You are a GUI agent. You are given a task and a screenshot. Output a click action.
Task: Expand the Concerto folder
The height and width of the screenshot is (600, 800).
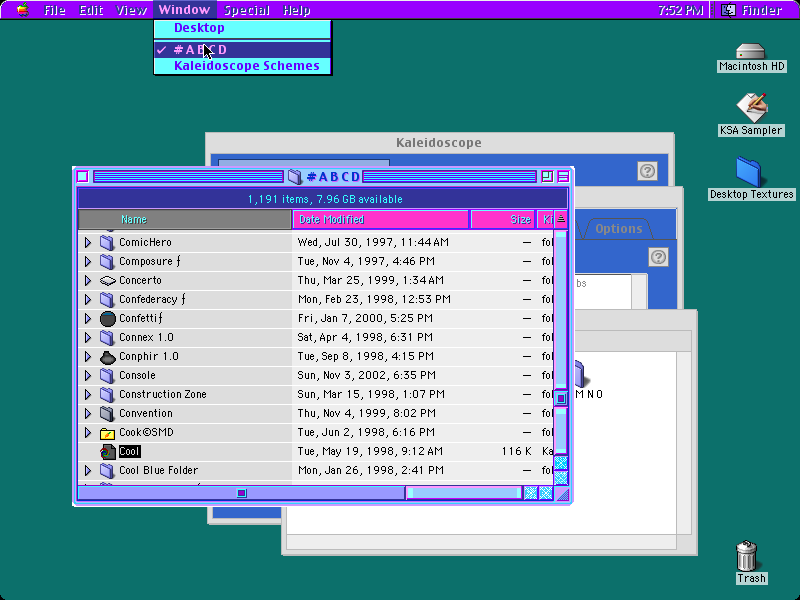pos(88,280)
